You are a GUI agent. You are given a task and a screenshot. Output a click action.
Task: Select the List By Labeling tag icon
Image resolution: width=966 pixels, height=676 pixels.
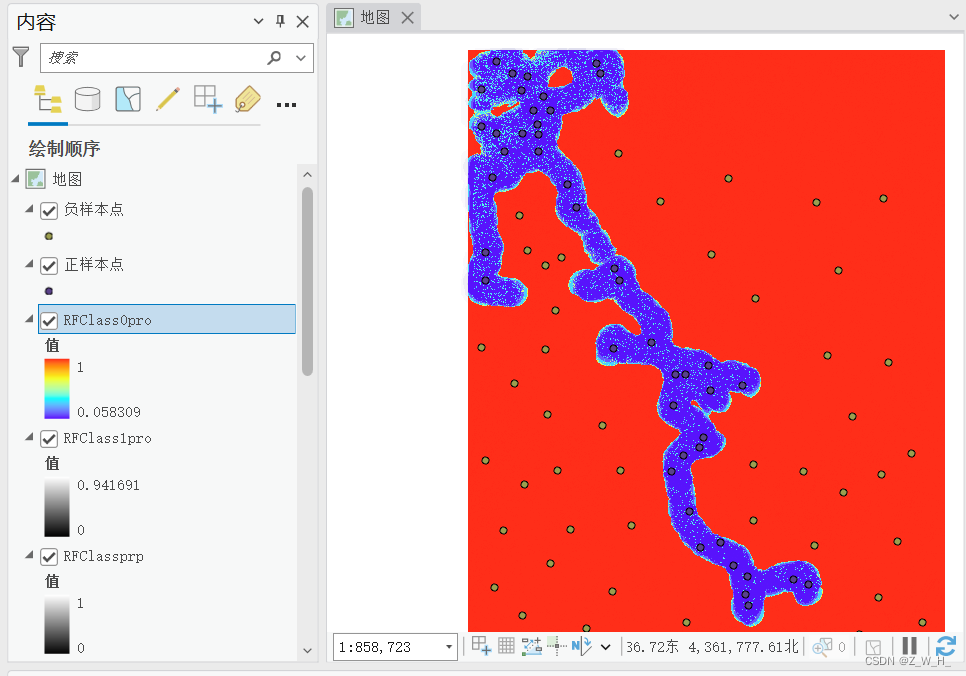248,99
